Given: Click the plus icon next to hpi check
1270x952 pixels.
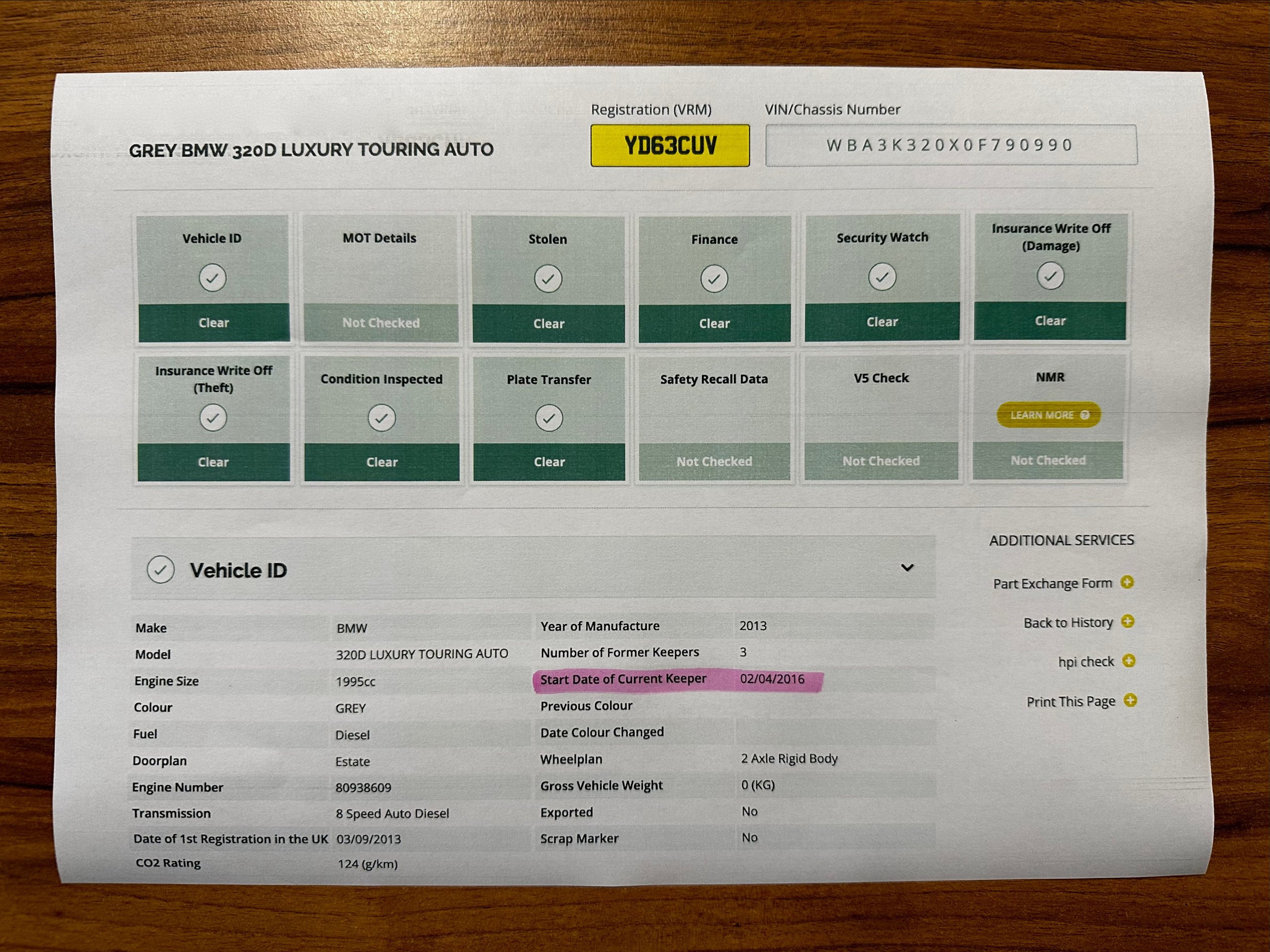Looking at the screenshot, I should coord(1129,660).
